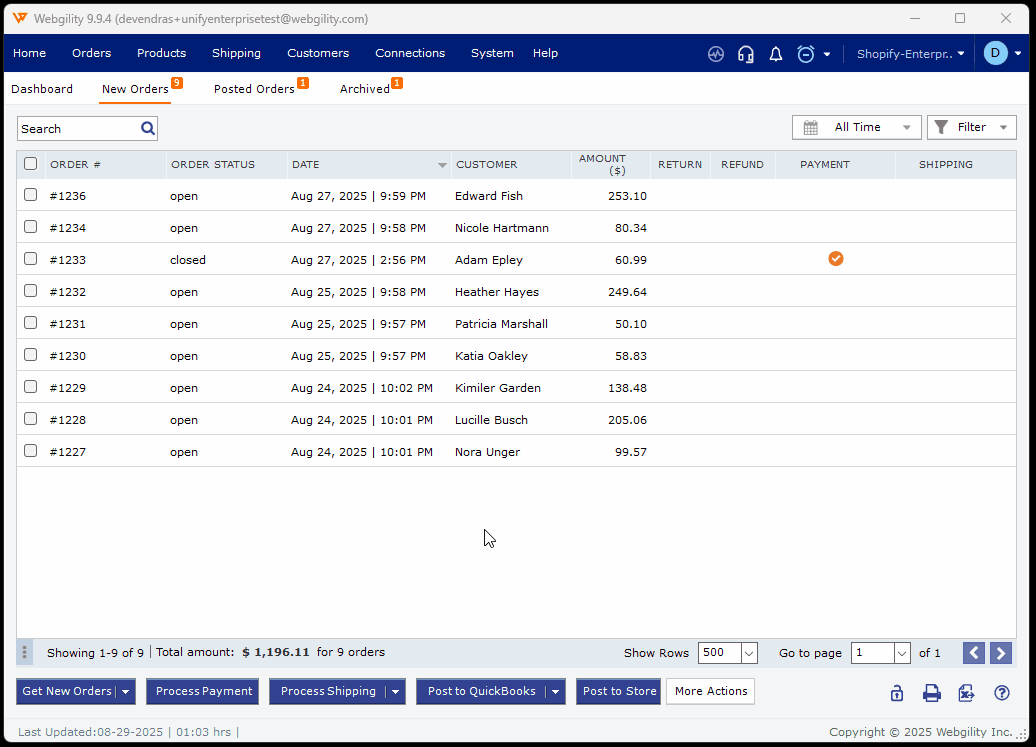Click the padlock icon in bottom toolbar

click(x=897, y=693)
